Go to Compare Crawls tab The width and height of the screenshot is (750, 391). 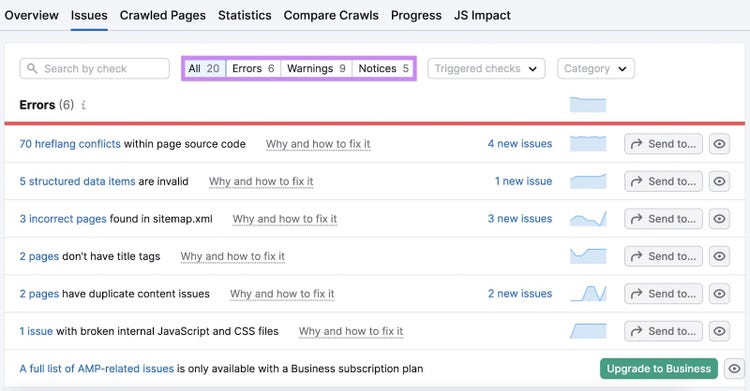(x=331, y=15)
